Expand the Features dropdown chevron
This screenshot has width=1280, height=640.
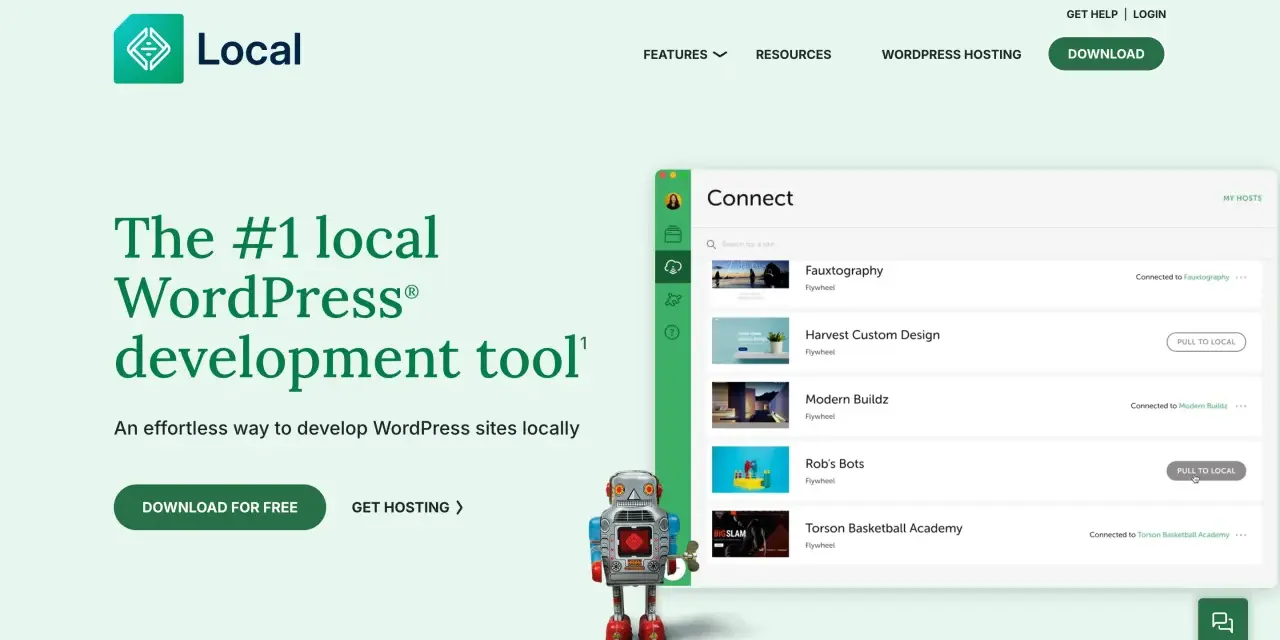tap(720, 54)
